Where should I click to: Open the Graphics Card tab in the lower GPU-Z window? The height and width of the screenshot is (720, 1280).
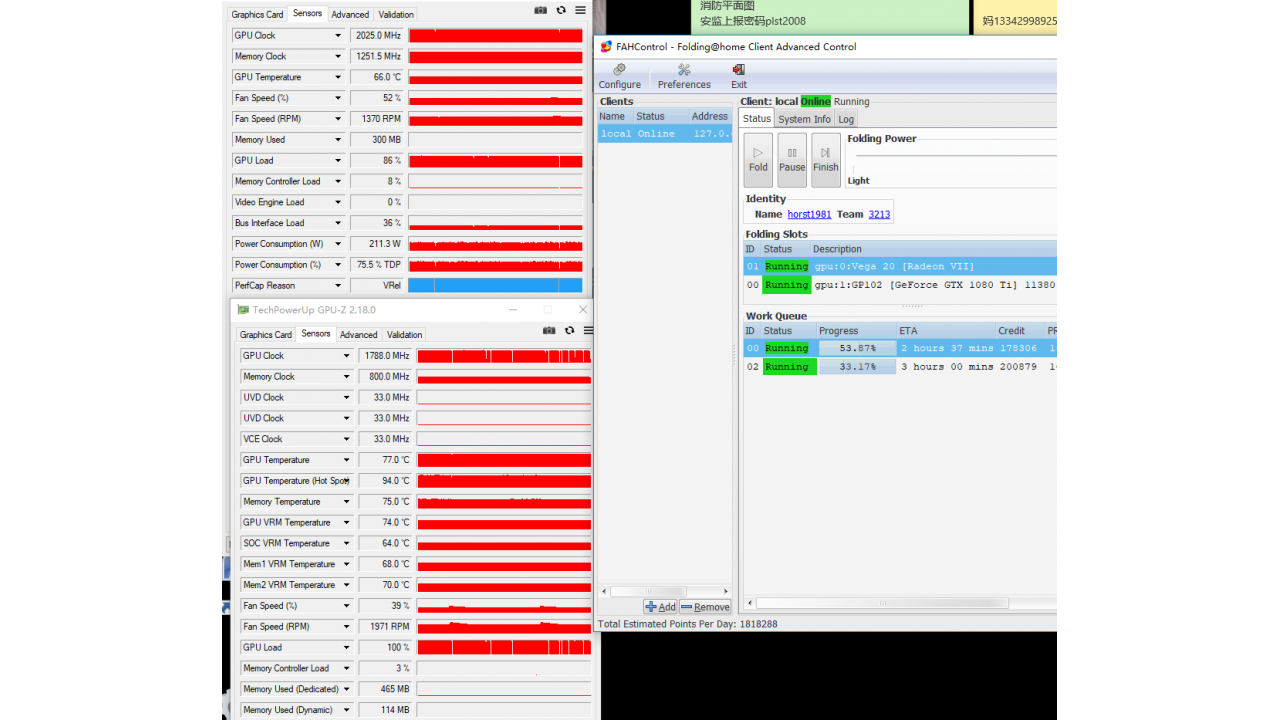pyautogui.click(x=266, y=335)
